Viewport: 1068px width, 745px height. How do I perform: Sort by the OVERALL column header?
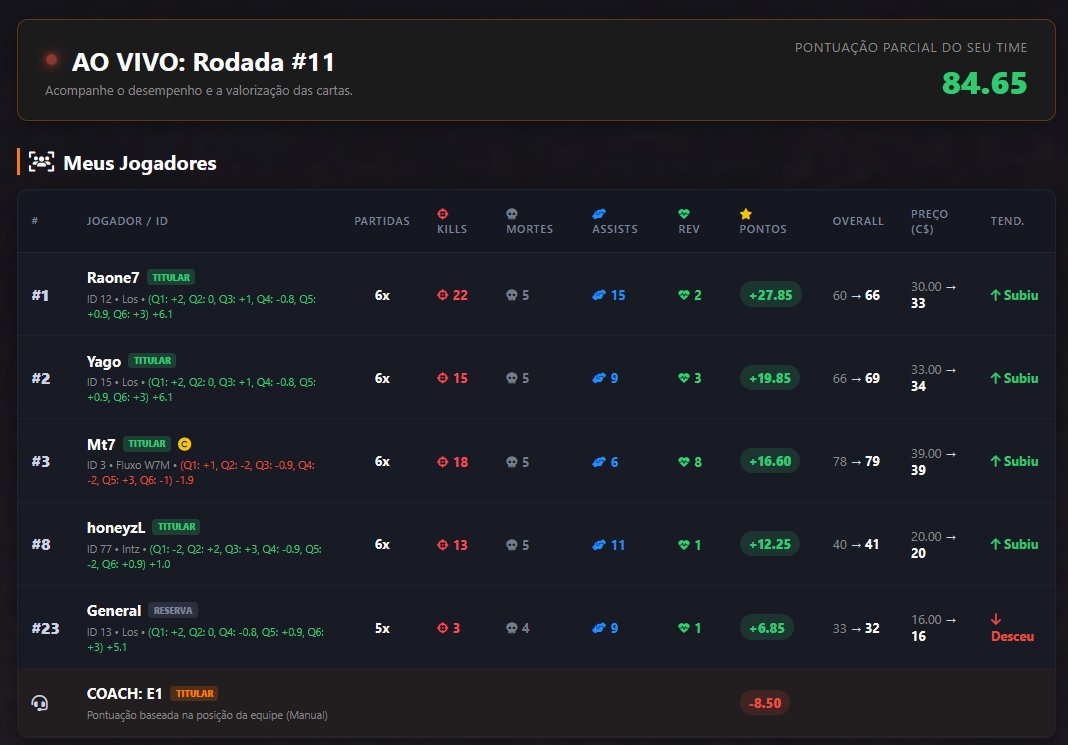click(x=858, y=221)
